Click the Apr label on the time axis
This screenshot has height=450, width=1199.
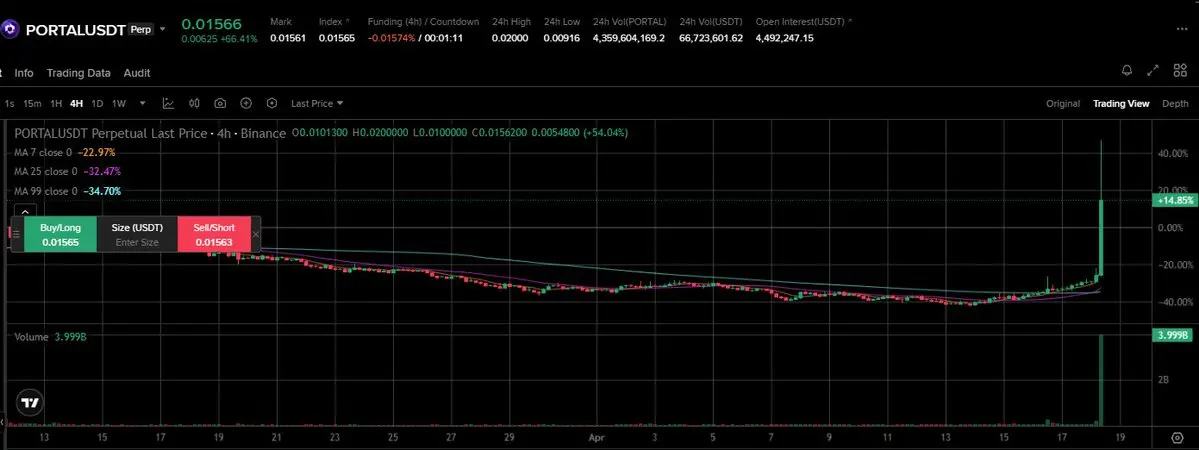point(596,439)
